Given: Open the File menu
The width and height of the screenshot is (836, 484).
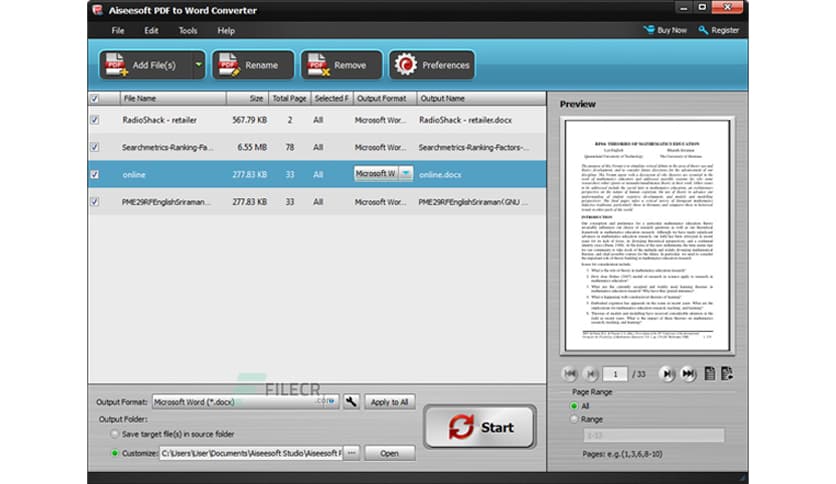Looking at the screenshot, I should click(118, 30).
